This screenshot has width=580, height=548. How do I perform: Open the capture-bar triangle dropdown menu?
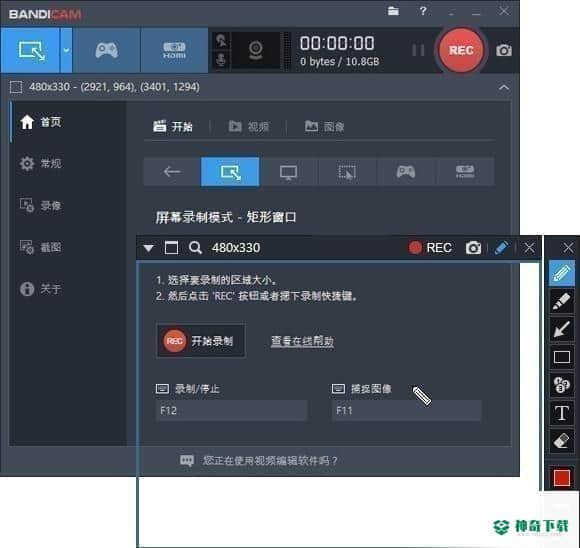point(149,248)
